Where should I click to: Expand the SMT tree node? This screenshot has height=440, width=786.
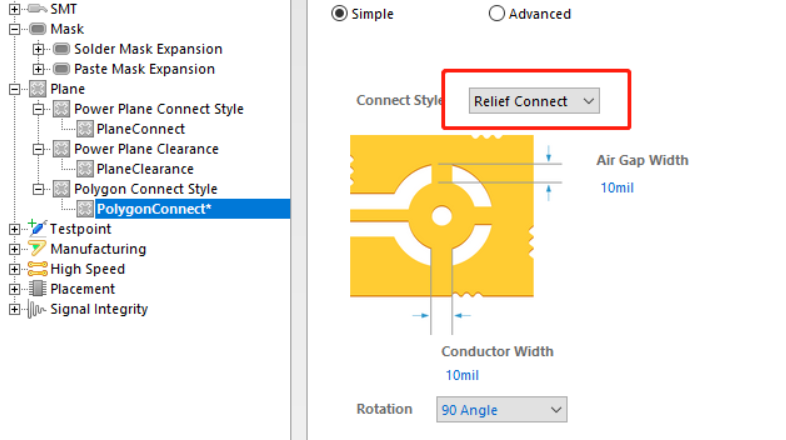tap(14, 9)
